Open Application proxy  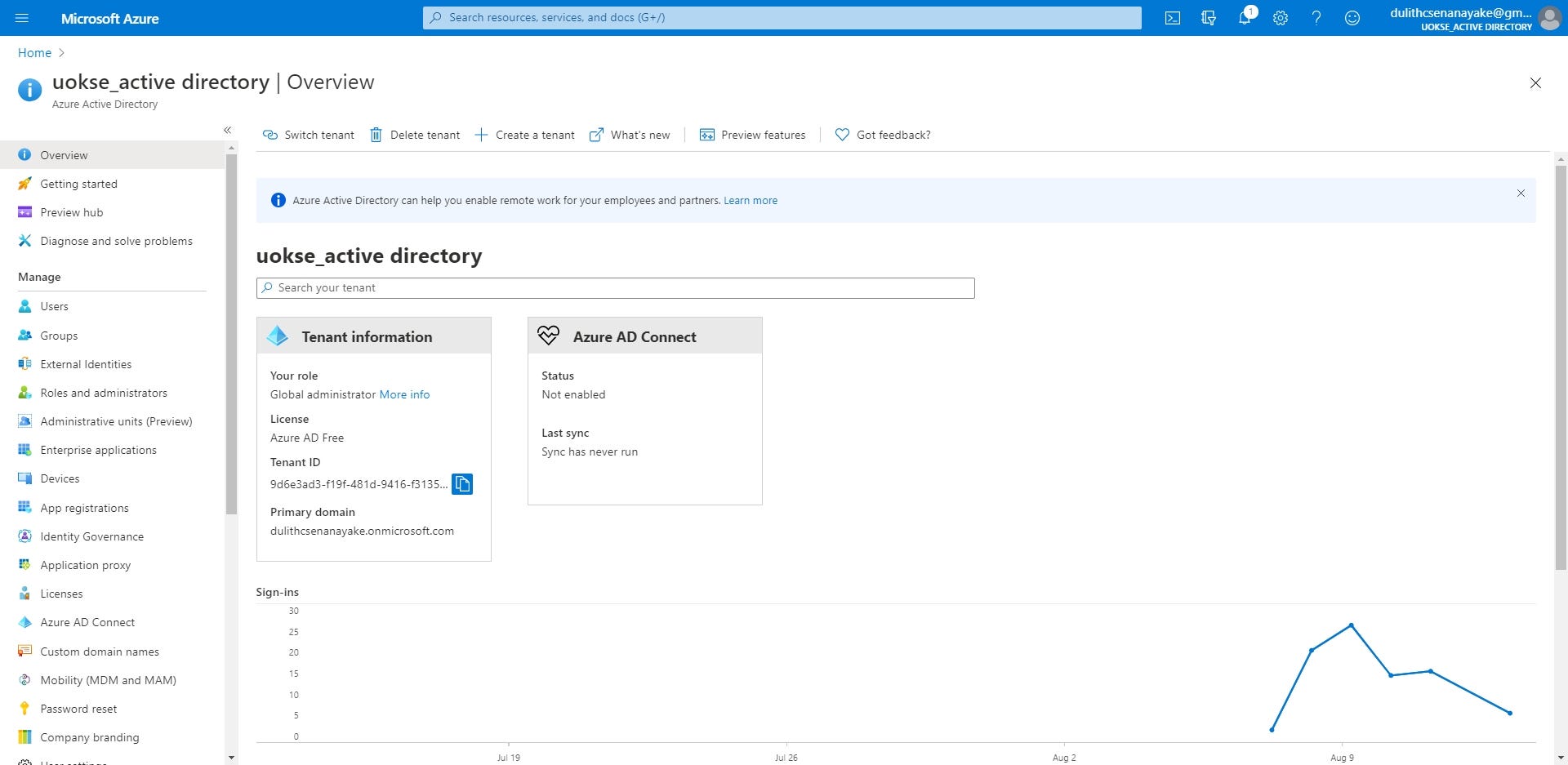pyautogui.click(x=112, y=565)
